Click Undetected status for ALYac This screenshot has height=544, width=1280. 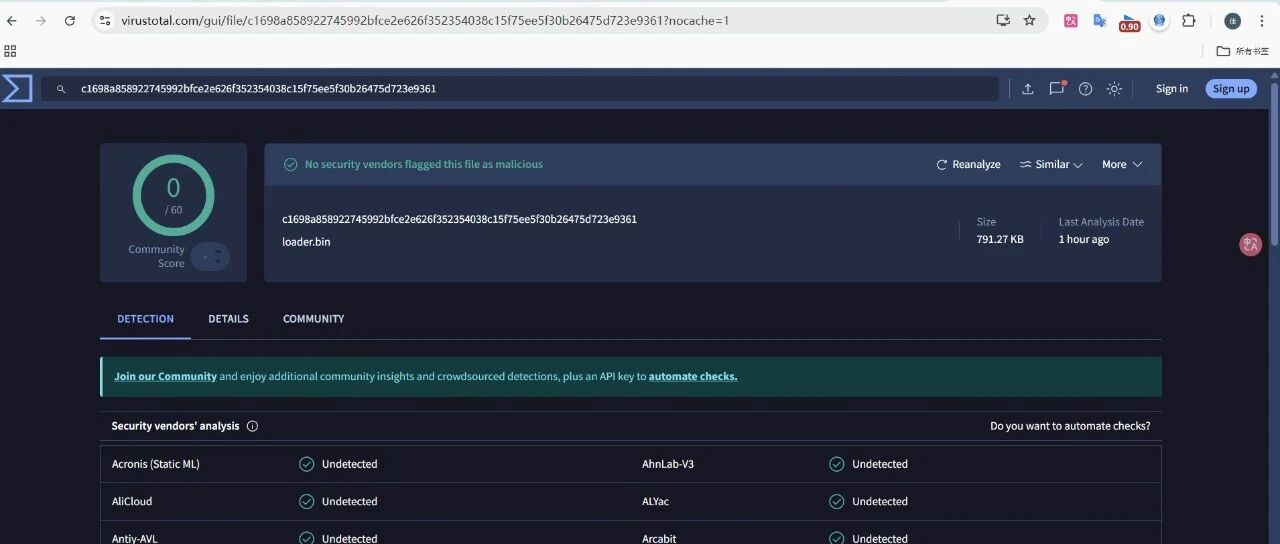coord(868,502)
